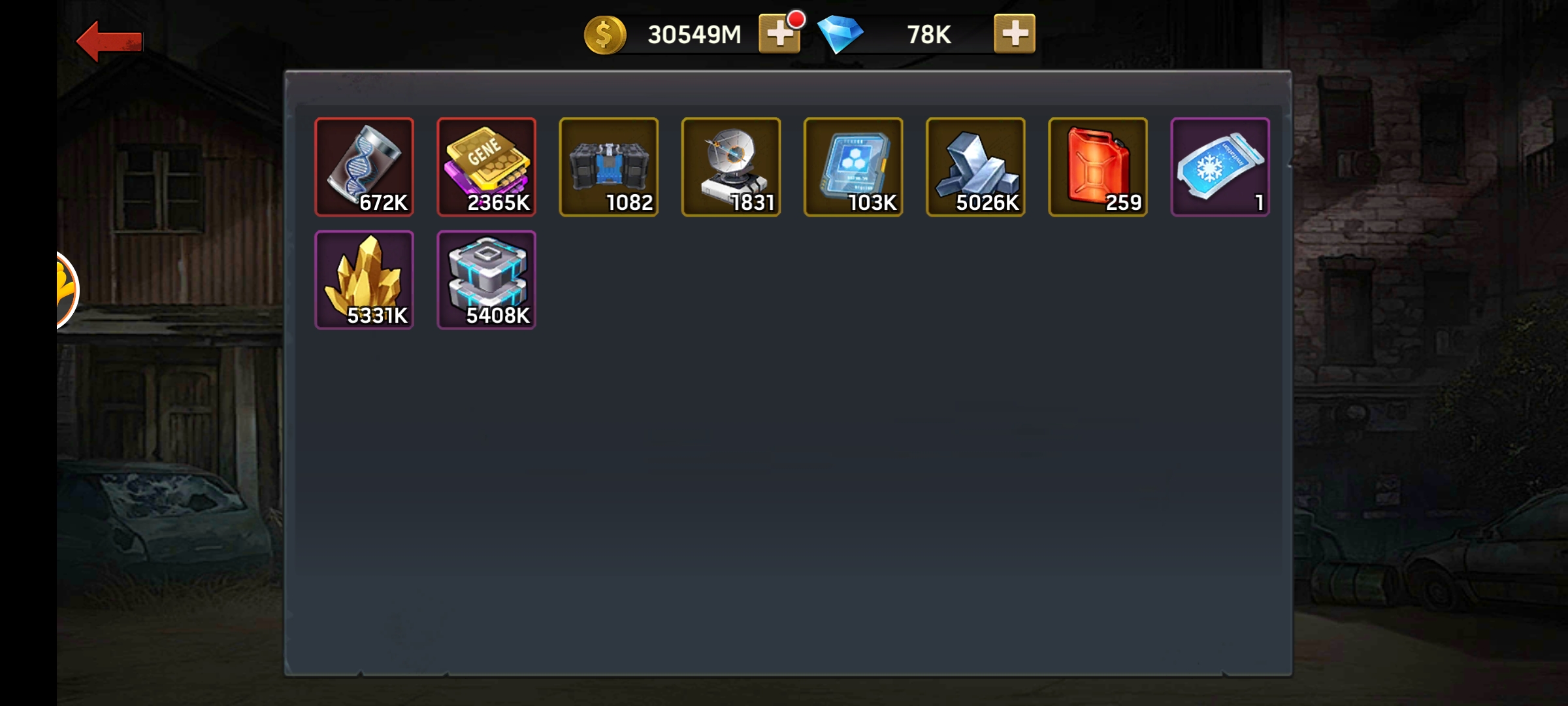
Task: Tap the blue diamond gem icon
Action: pyautogui.click(x=840, y=35)
